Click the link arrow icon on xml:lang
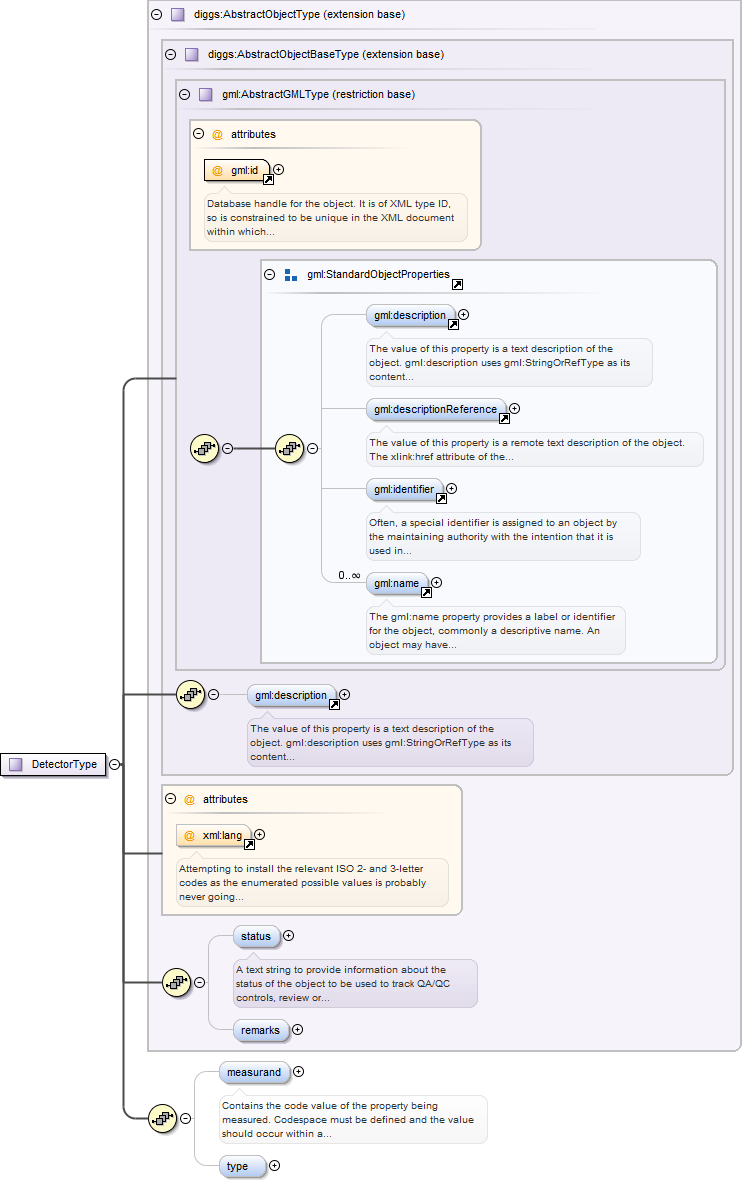 [250, 844]
